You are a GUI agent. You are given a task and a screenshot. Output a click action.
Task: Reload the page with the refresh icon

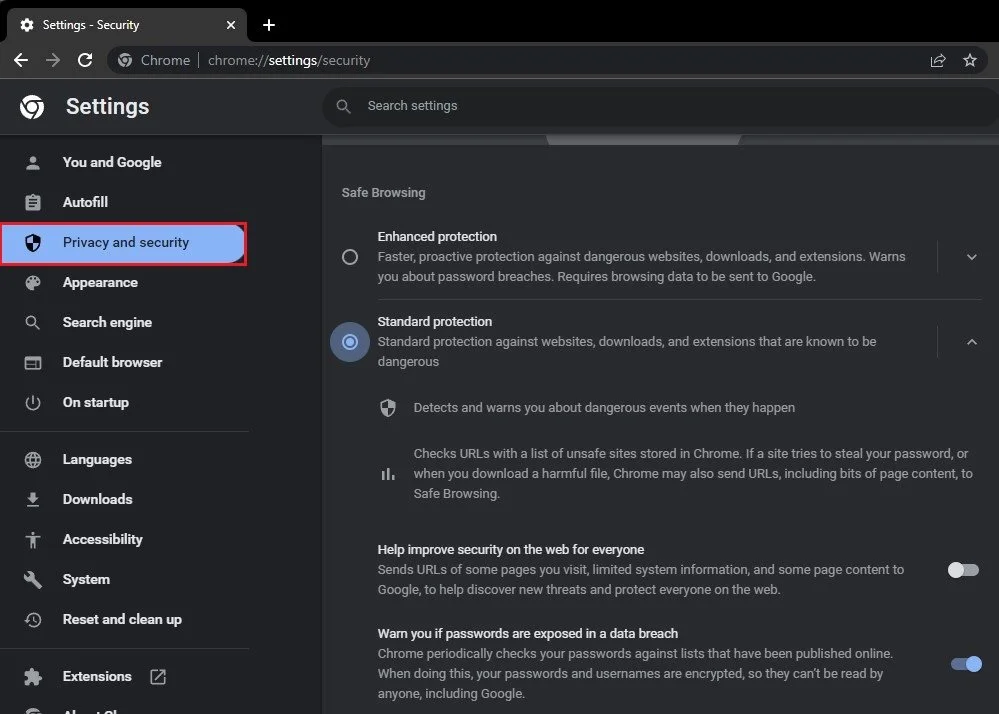[x=85, y=60]
